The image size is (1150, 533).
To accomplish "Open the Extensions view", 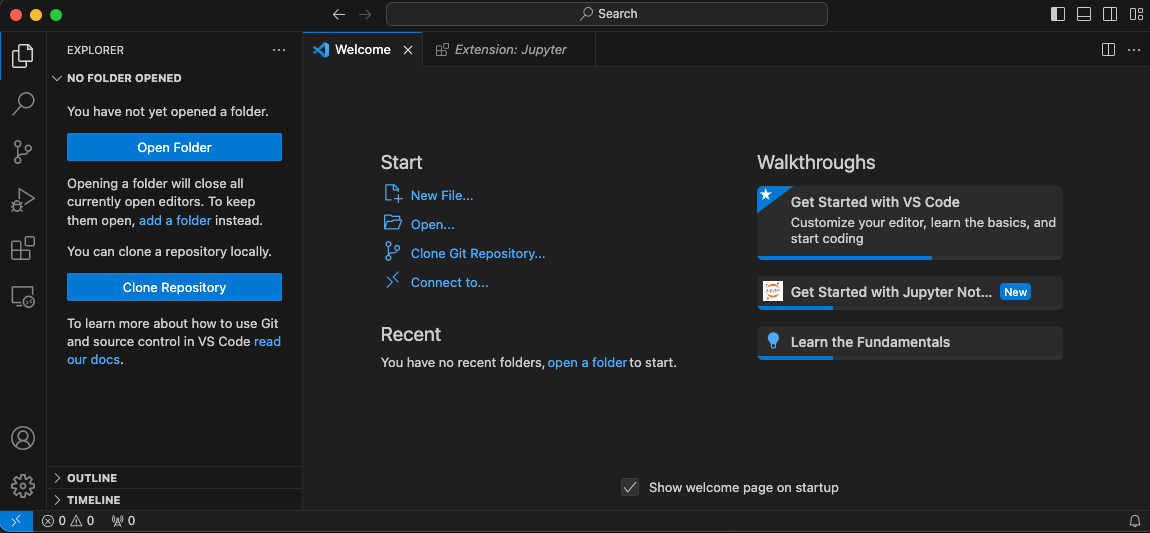I will [x=23, y=249].
